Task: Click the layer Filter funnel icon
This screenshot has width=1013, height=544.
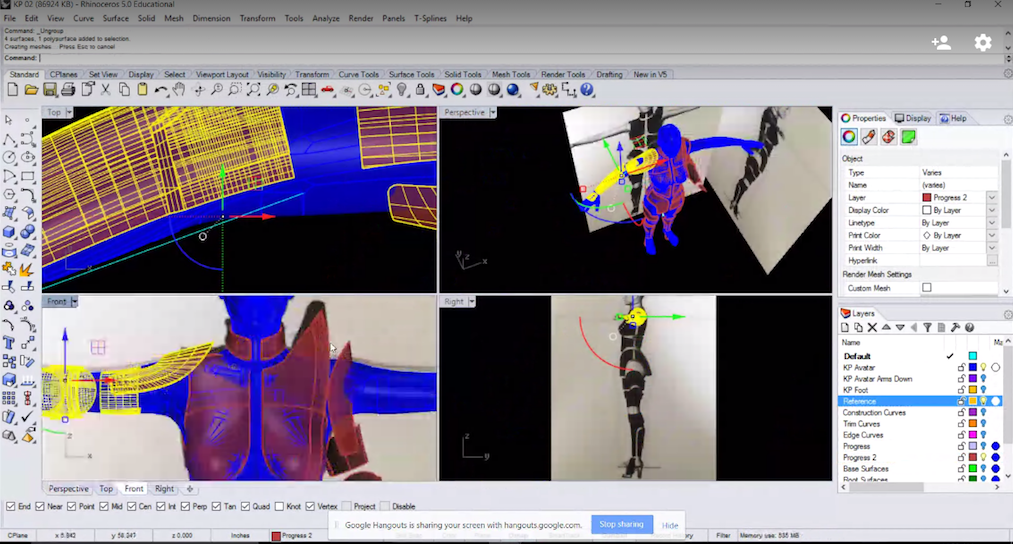Action: [928, 328]
